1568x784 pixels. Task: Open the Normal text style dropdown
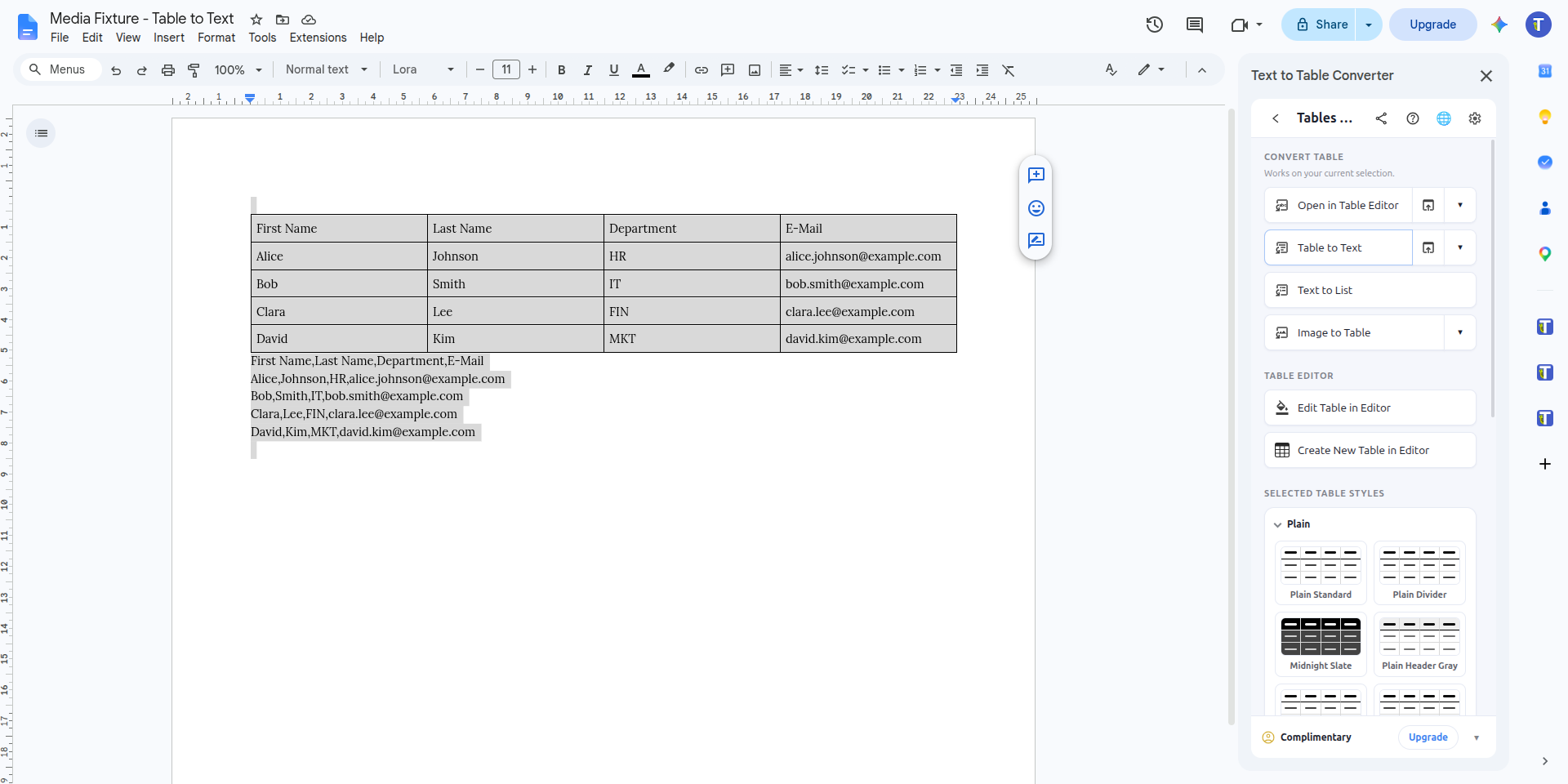point(327,70)
